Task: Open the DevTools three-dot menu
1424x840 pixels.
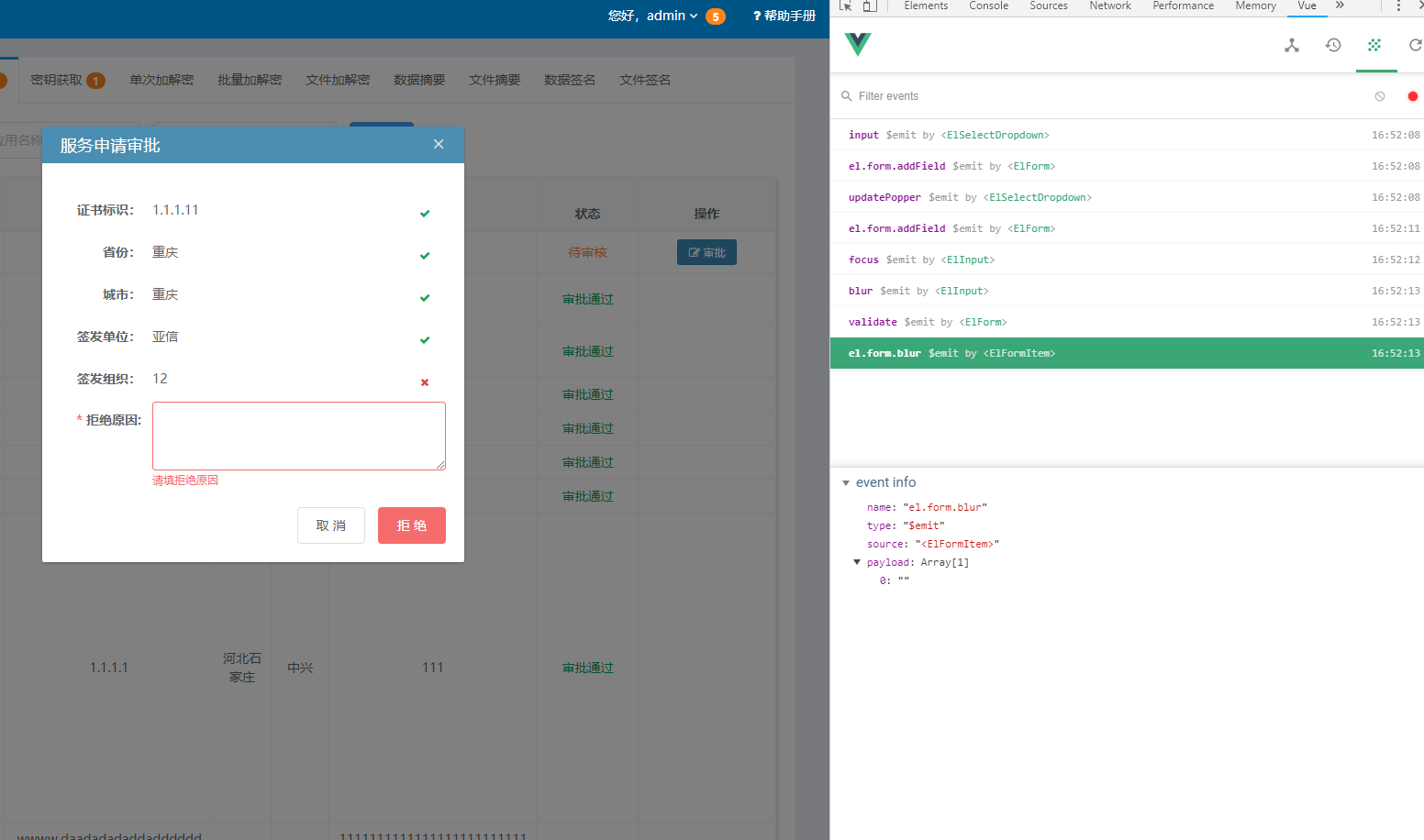Action: (1398, 6)
